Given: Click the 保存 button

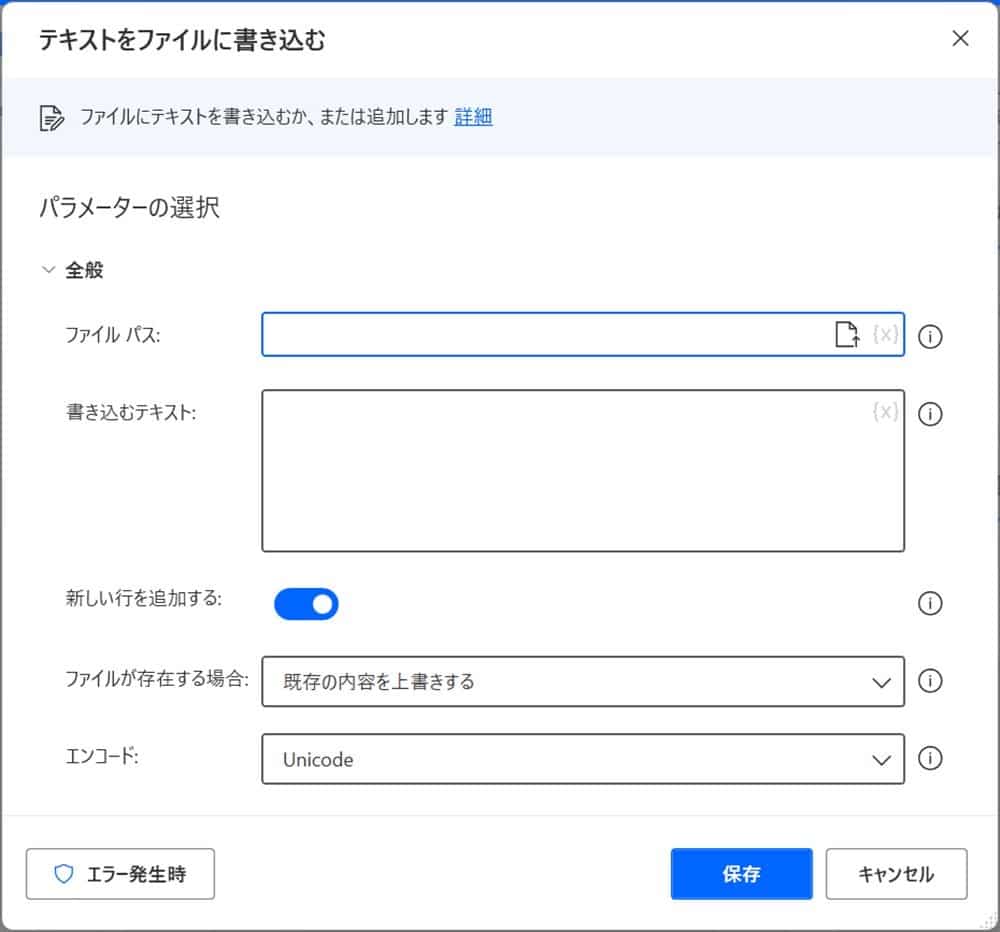Looking at the screenshot, I should coord(741,873).
